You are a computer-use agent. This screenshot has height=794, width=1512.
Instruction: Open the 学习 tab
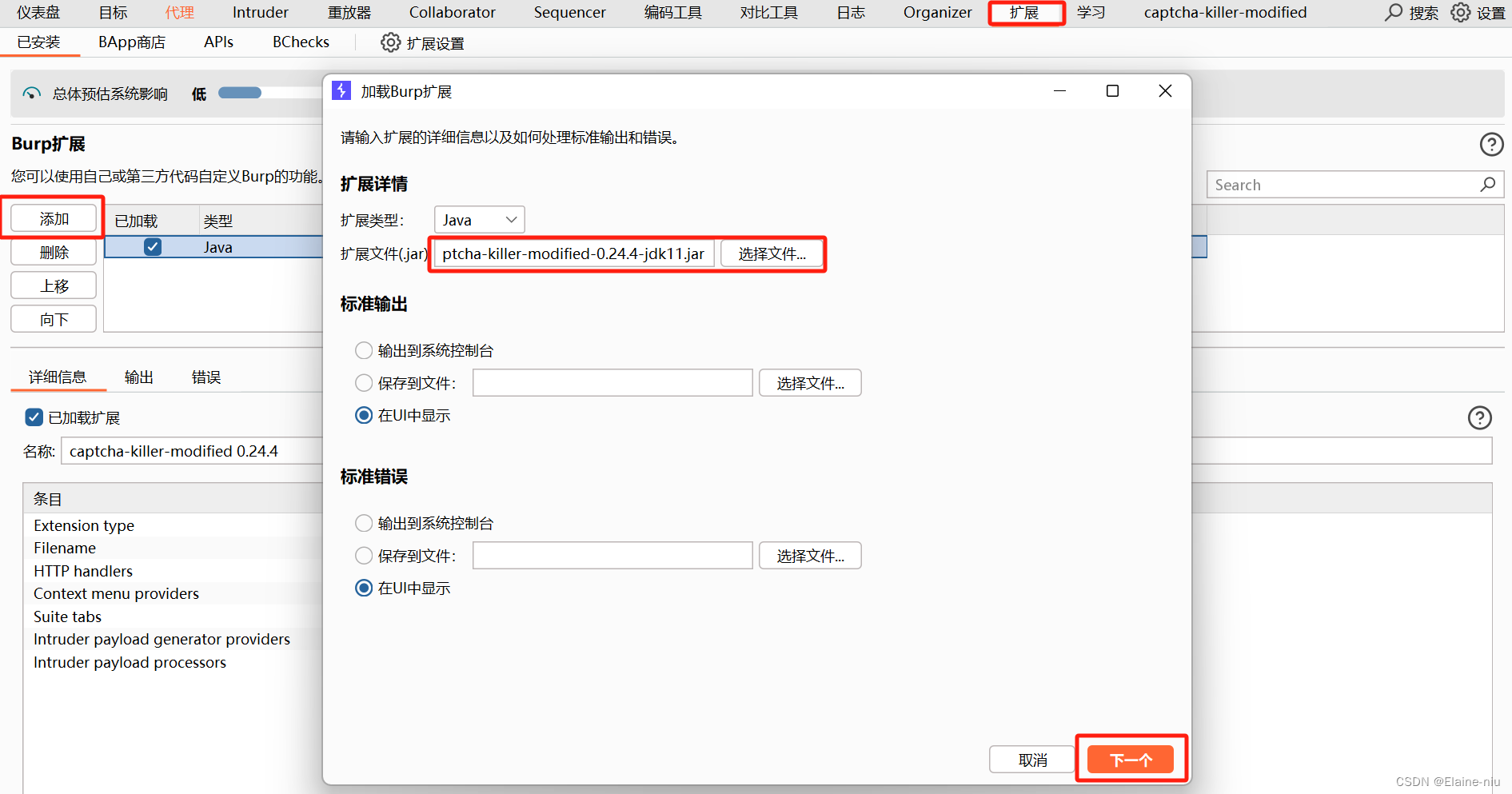point(1091,12)
